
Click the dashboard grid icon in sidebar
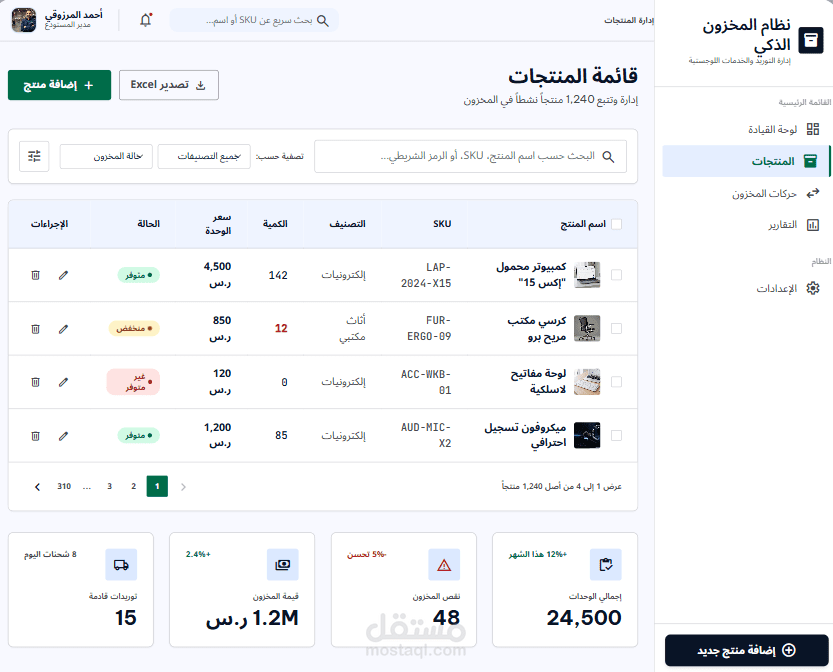pos(813,129)
